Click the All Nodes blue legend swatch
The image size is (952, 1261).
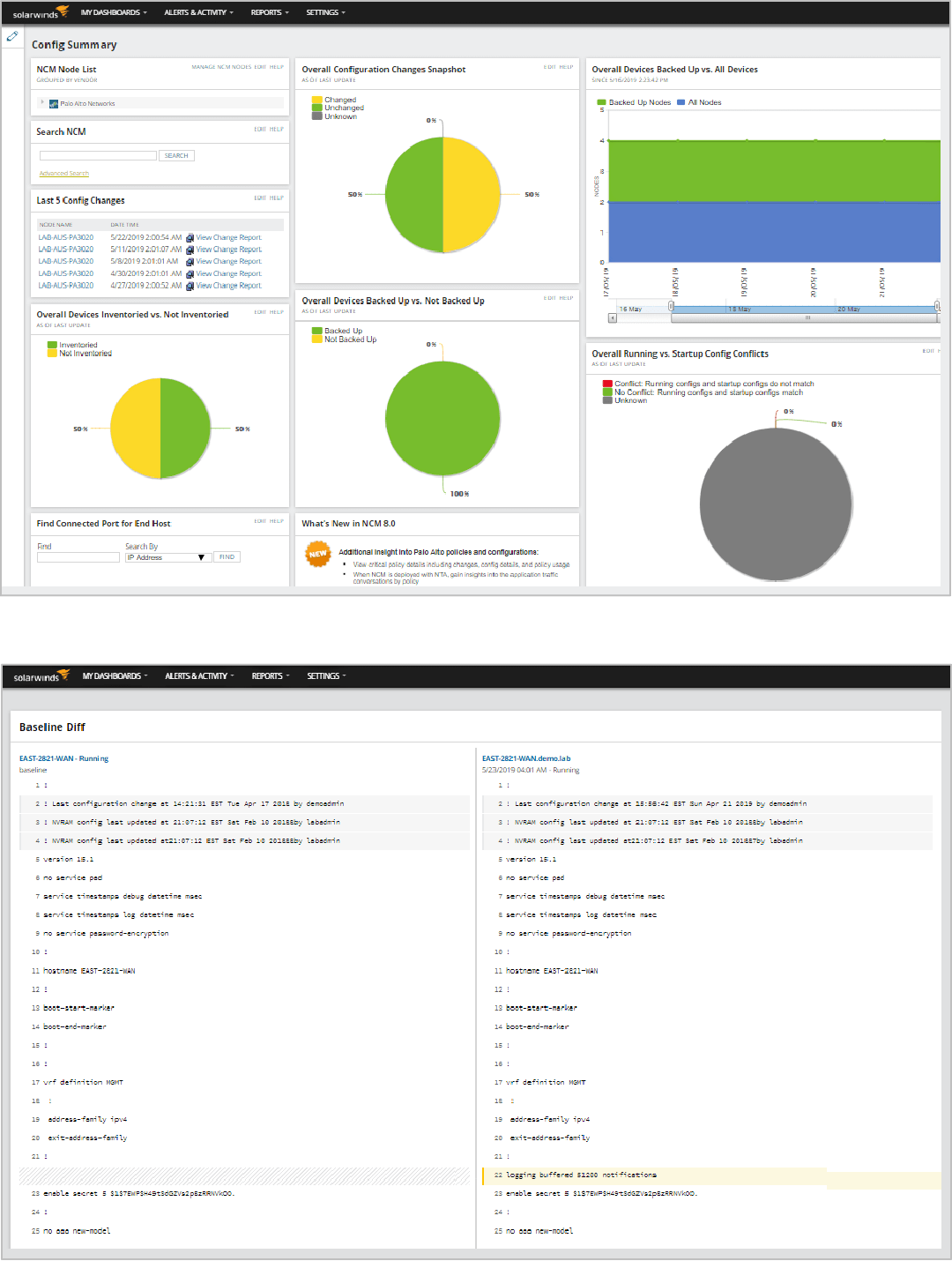click(x=681, y=102)
